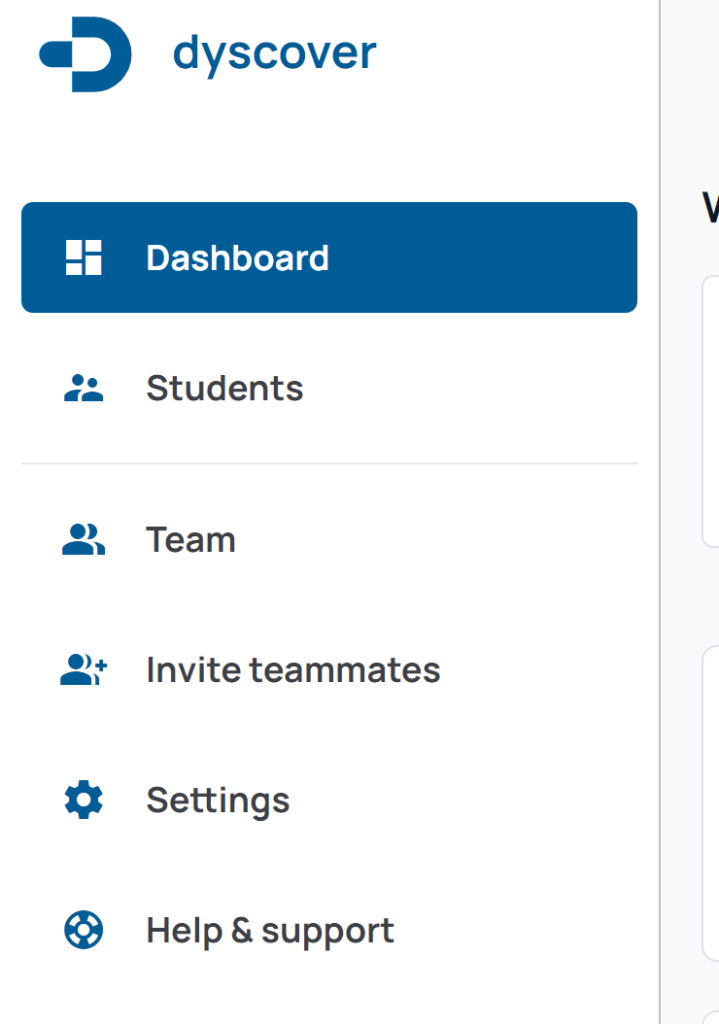This screenshot has width=719, height=1024.
Task: Click the partially visible heading at right edge
Action: (711, 208)
